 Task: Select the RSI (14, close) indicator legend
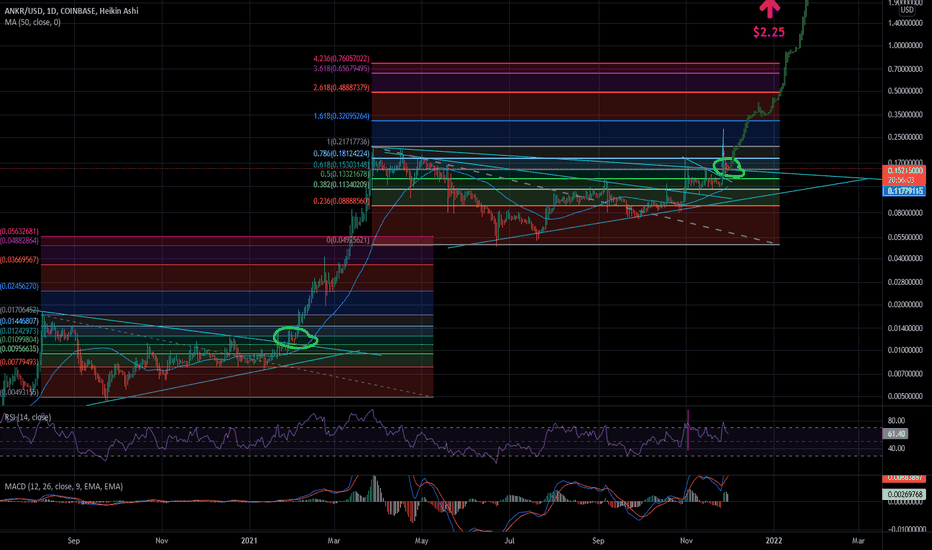click(x=28, y=417)
